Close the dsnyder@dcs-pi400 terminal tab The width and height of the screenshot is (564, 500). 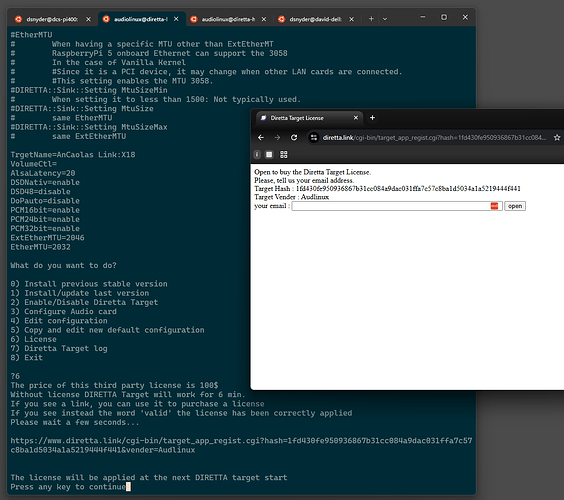pos(88,19)
